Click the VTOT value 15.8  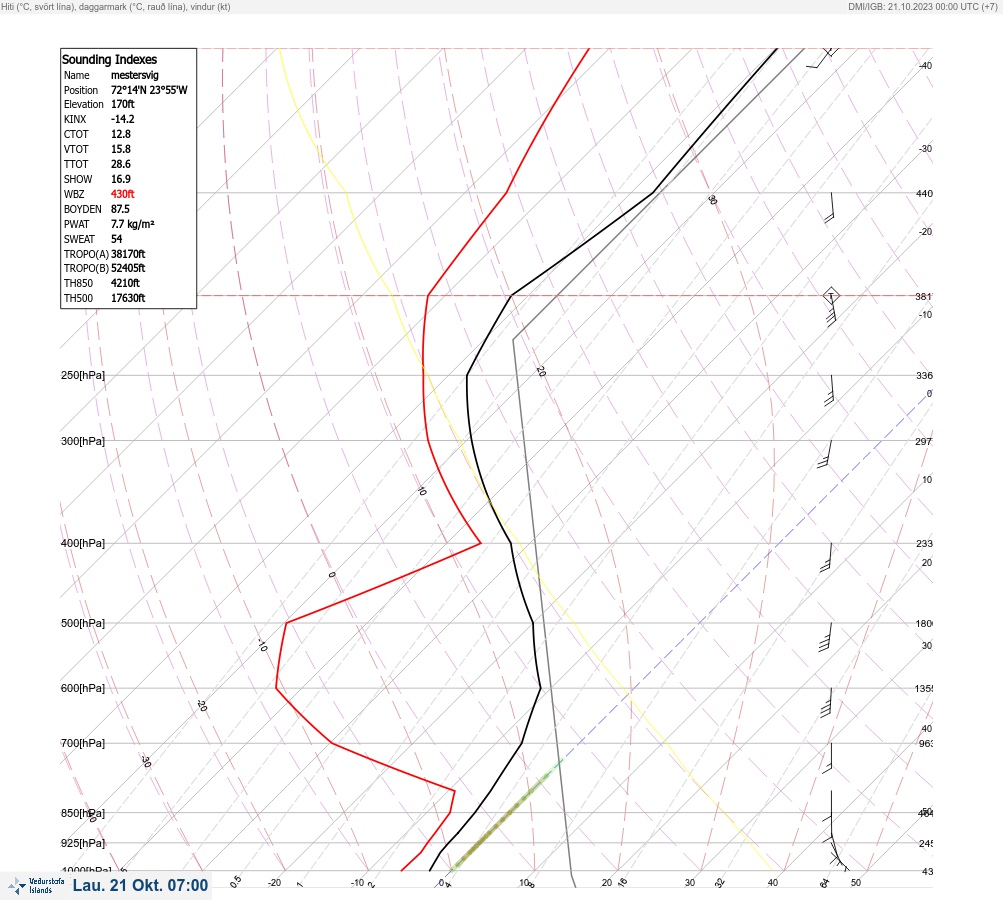point(120,149)
